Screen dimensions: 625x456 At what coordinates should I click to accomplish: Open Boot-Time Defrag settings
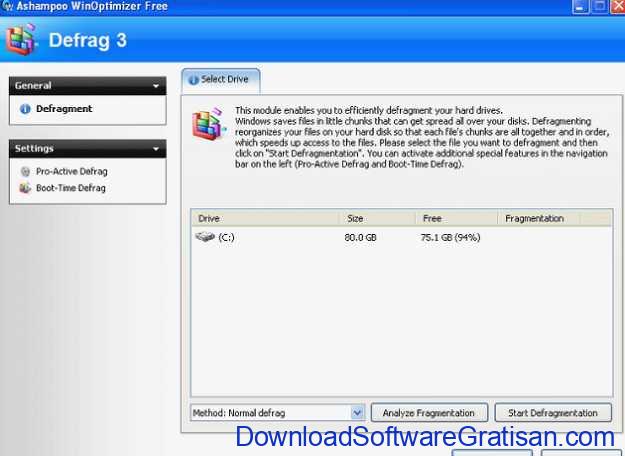(x=71, y=188)
